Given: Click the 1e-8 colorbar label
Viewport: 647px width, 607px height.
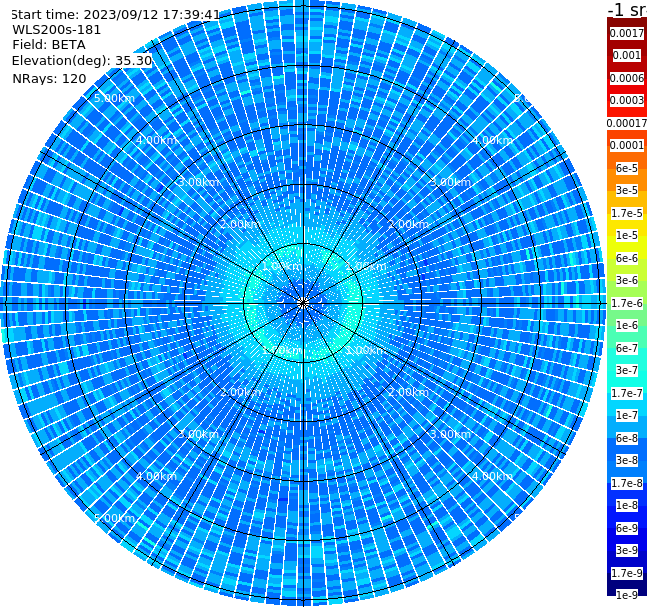Looking at the screenshot, I should (x=627, y=505).
